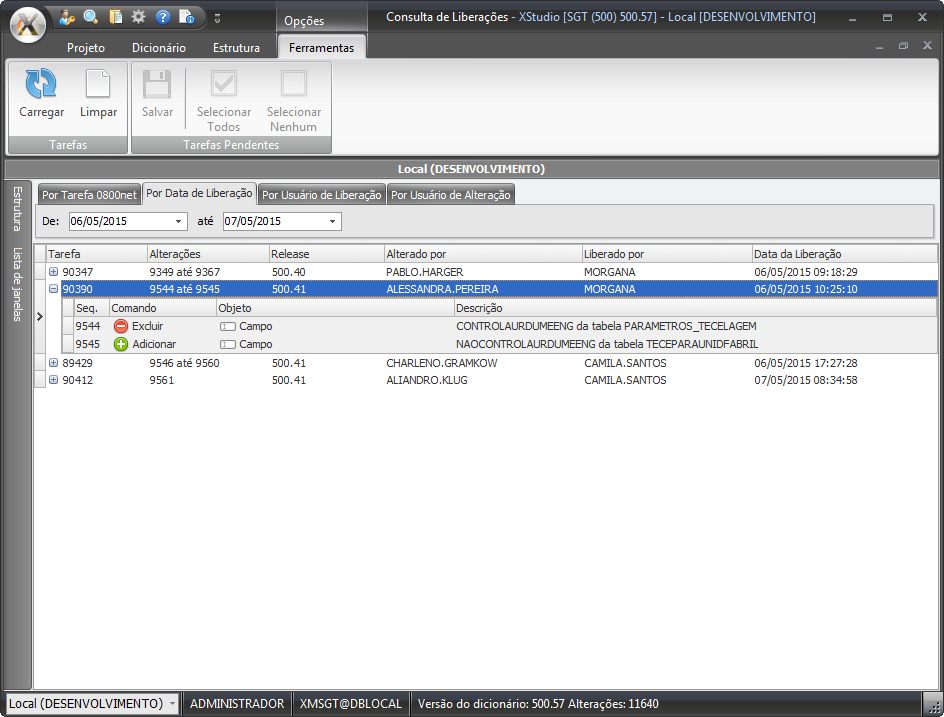Open the 'De' start date dropdown

tap(179, 221)
